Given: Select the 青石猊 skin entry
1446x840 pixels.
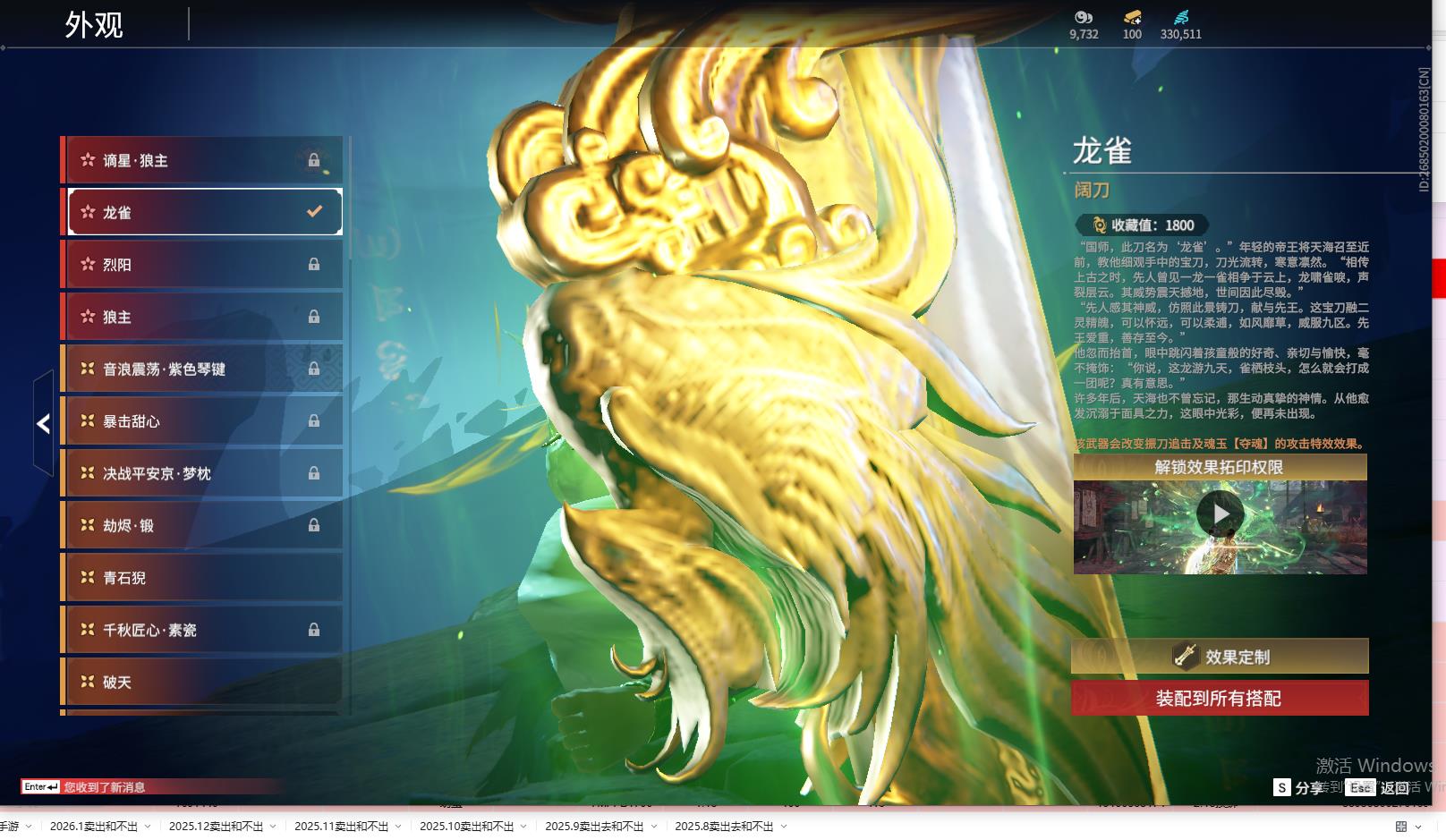Looking at the screenshot, I should (x=204, y=578).
